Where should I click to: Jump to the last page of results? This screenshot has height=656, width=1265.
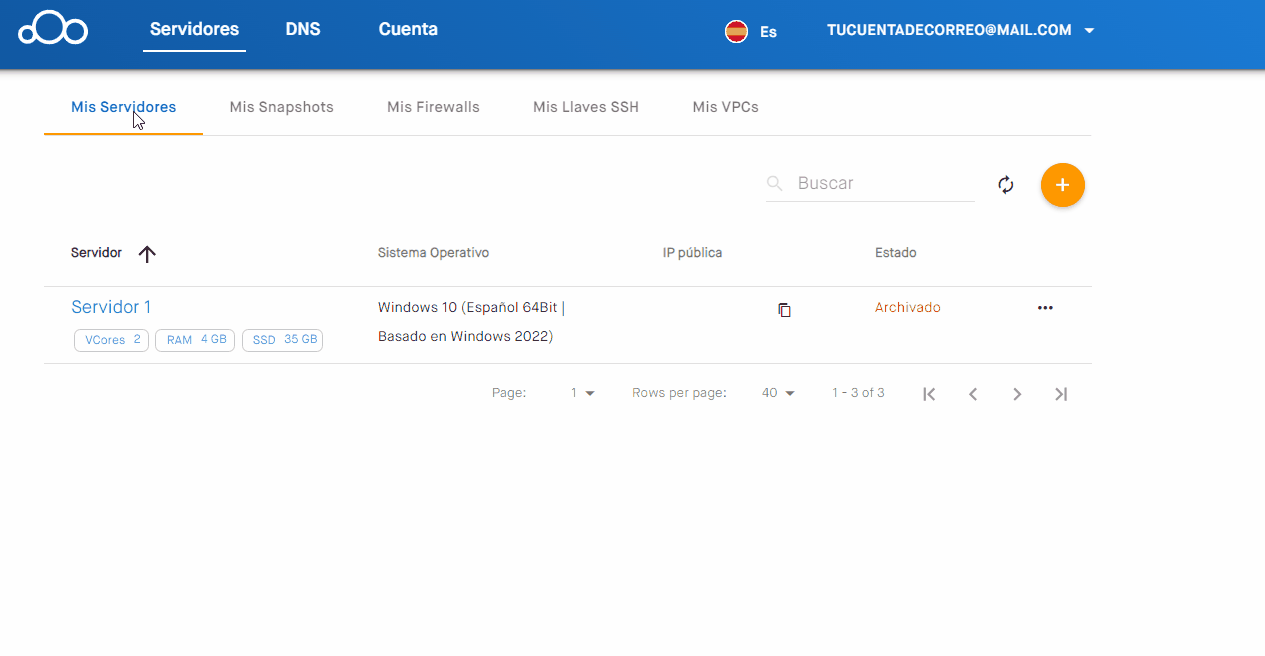click(1061, 394)
